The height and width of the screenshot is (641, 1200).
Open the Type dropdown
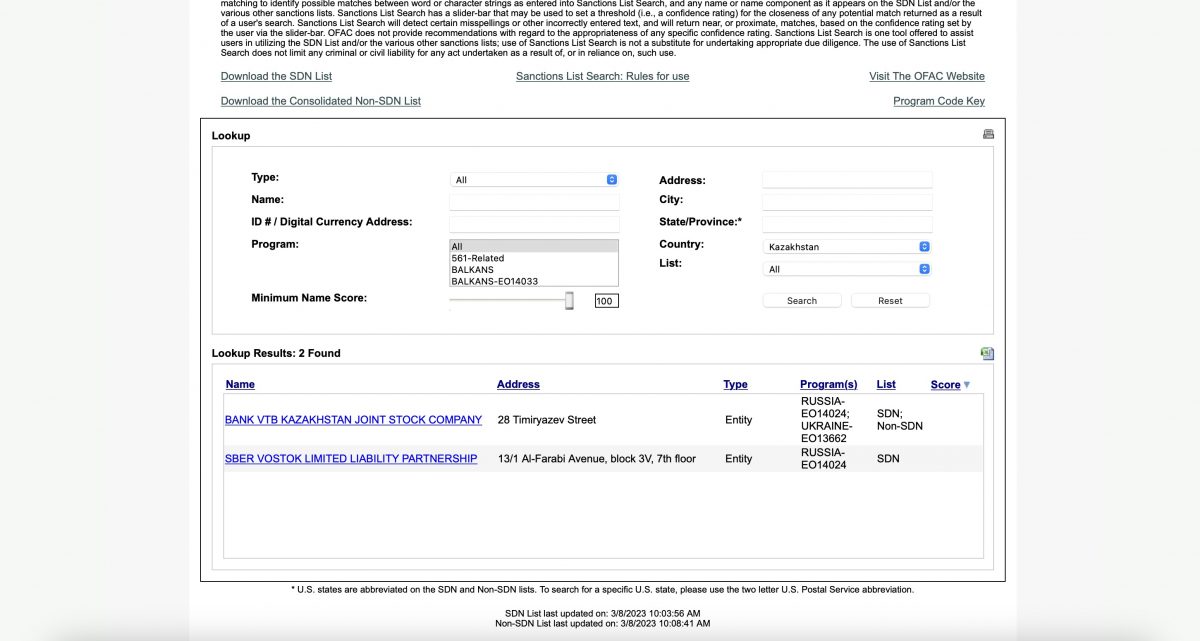534,180
